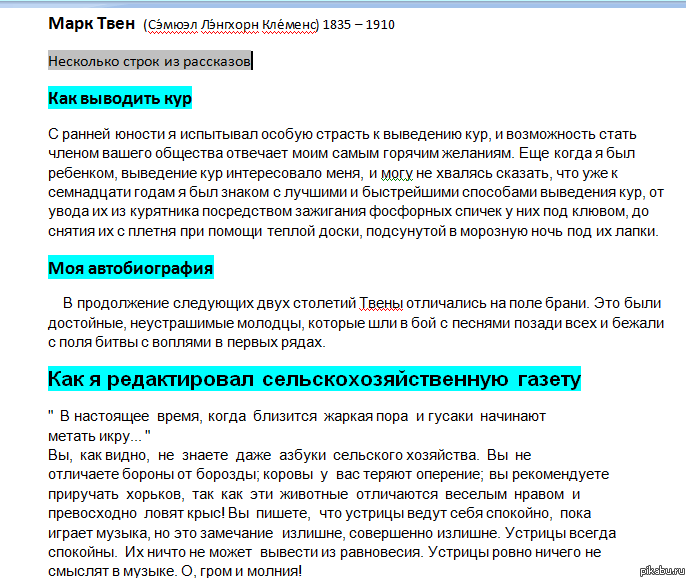Click the years '1835 – 1910'
Viewport: 686px width, 578px height.
359,25
